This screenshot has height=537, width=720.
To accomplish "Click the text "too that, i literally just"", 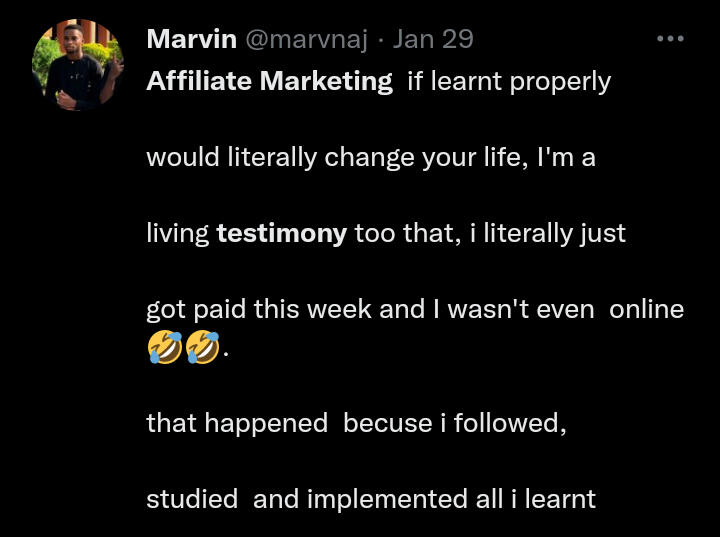I will coord(489,234).
